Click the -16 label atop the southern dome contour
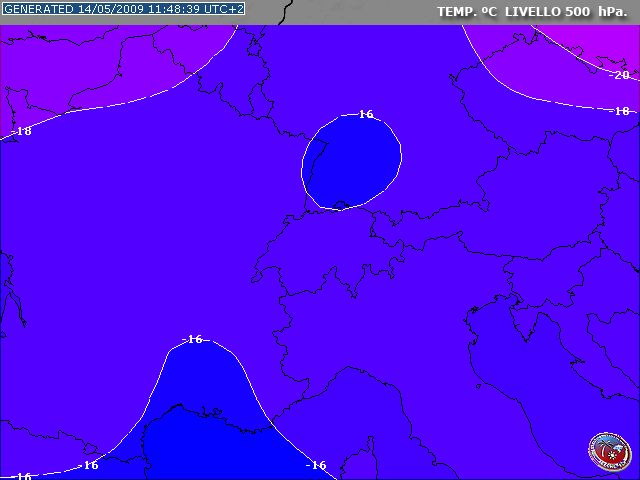The height and width of the screenshot is (480, 640). tap(193, 339)
